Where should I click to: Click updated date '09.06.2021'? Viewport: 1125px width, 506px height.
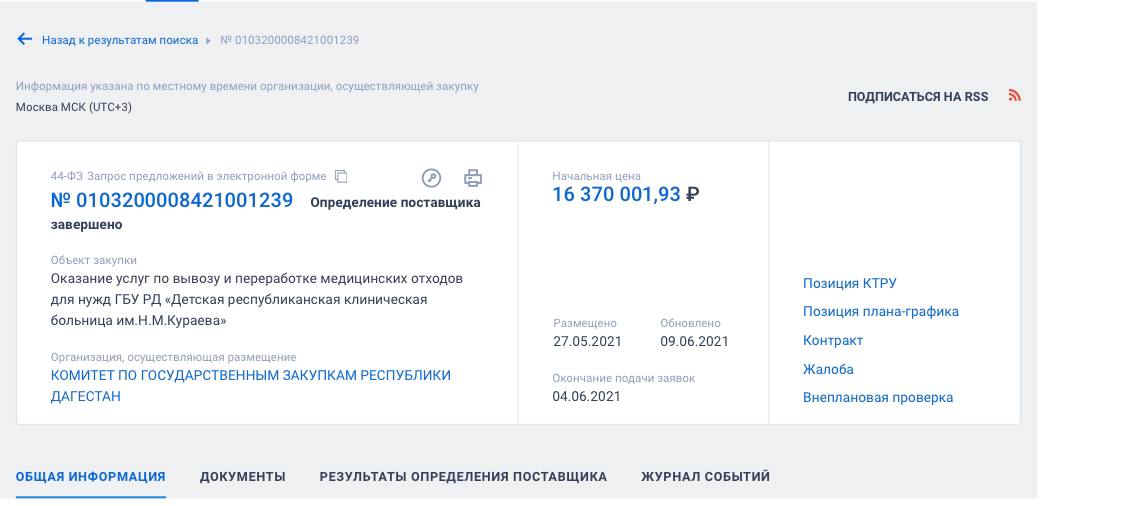tap(694, 342)
